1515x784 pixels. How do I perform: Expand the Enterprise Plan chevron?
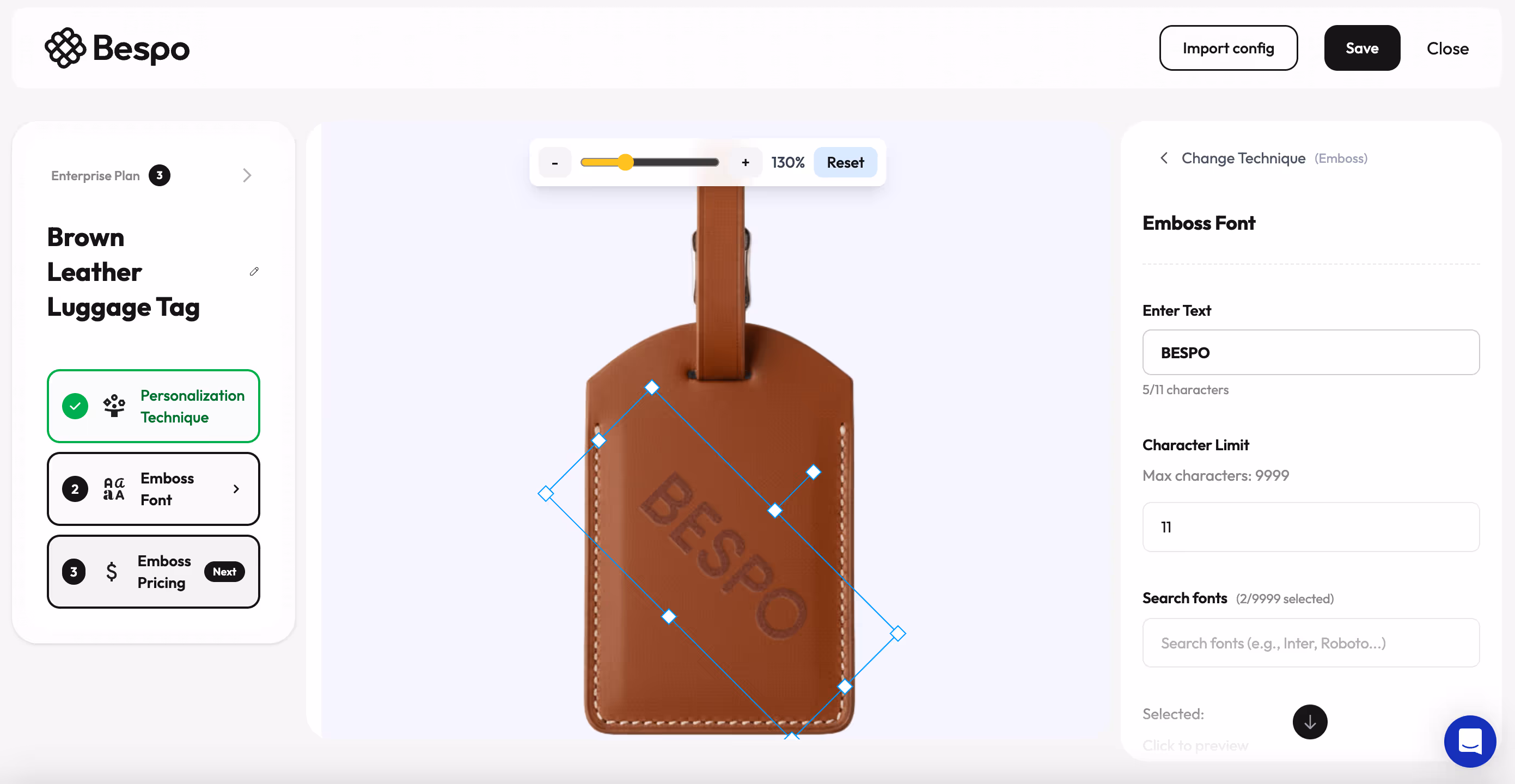[247, 175]
